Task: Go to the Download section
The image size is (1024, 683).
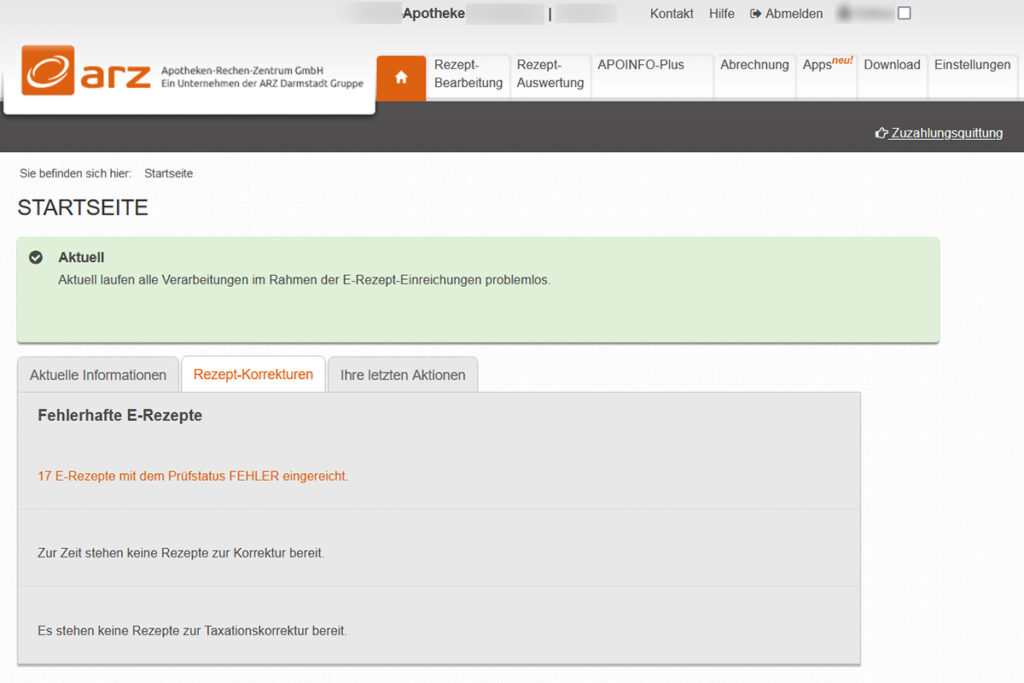Action: pyautogui.click(x=891, y=65)
